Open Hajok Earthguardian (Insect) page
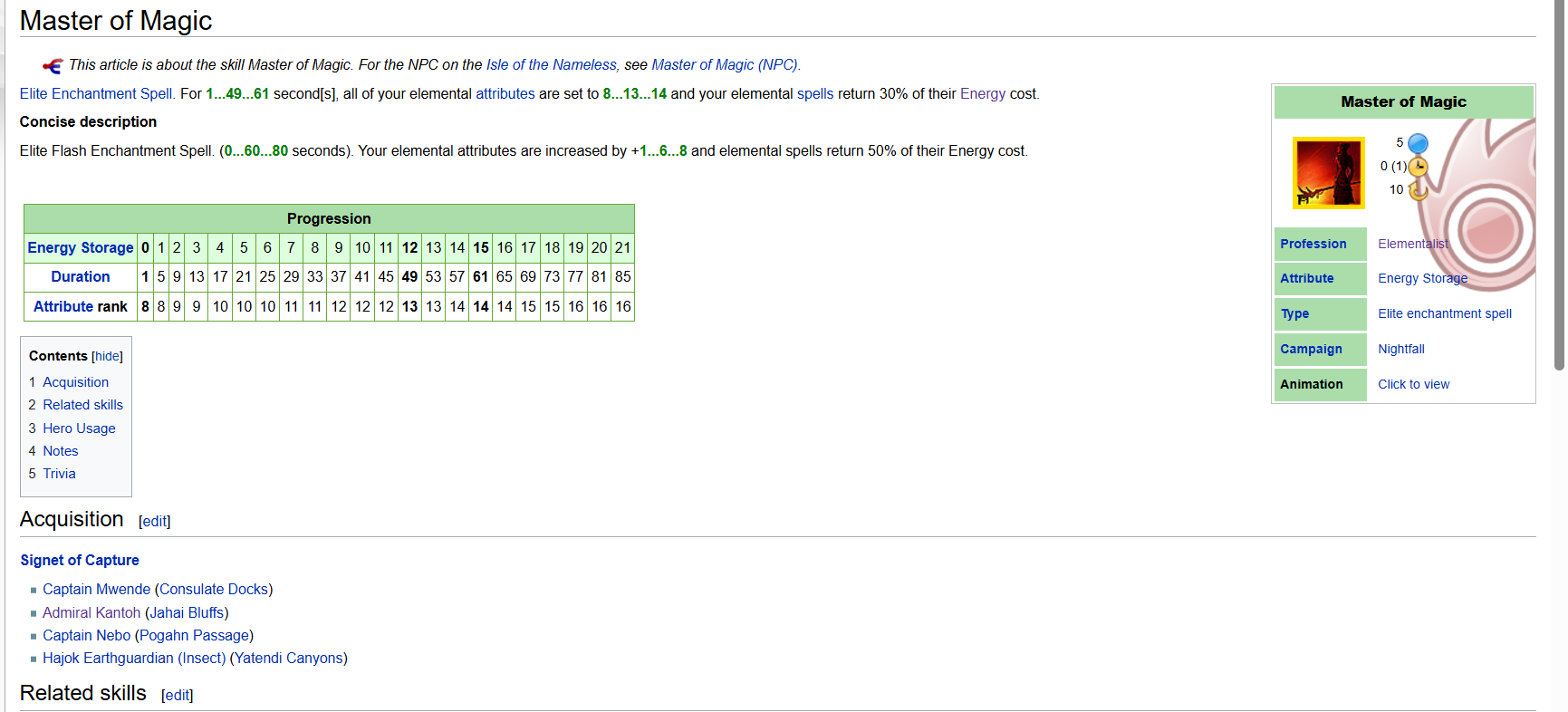Viewport: 1568px width, 712px height. tap(134, 659)
